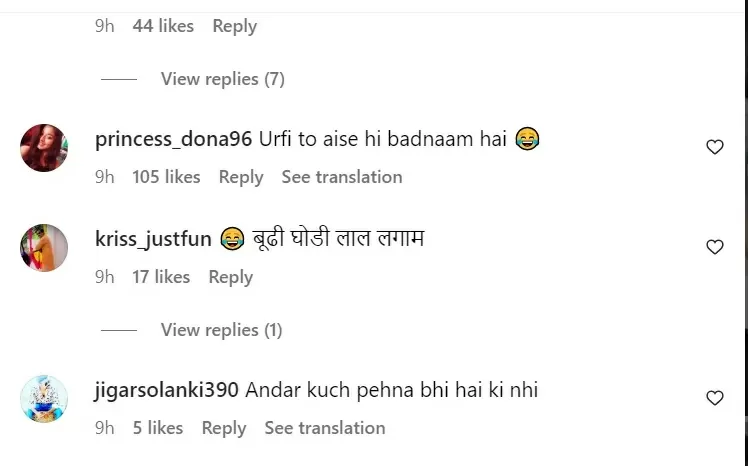The image size is (748, 466).
Task: Reply to princess_dona96's comment
Action: click(240, 177)
